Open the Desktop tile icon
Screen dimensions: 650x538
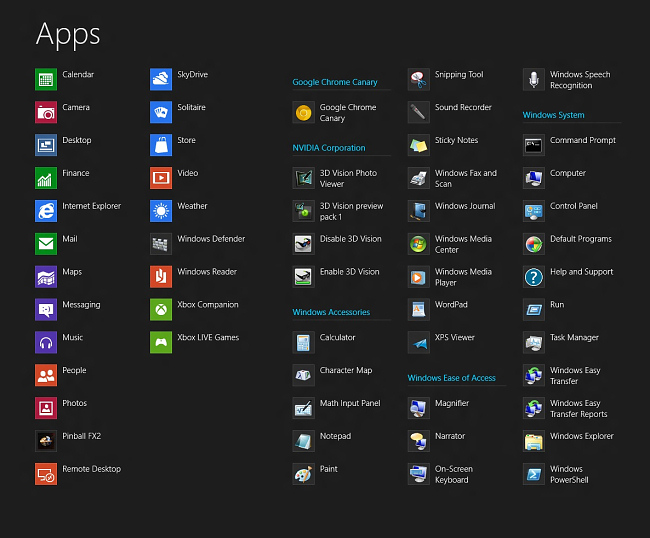click(x=46, y=145)
